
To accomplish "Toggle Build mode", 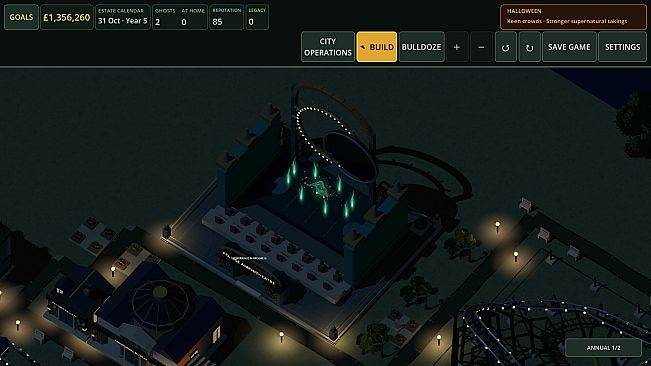I will click(377, 47).
